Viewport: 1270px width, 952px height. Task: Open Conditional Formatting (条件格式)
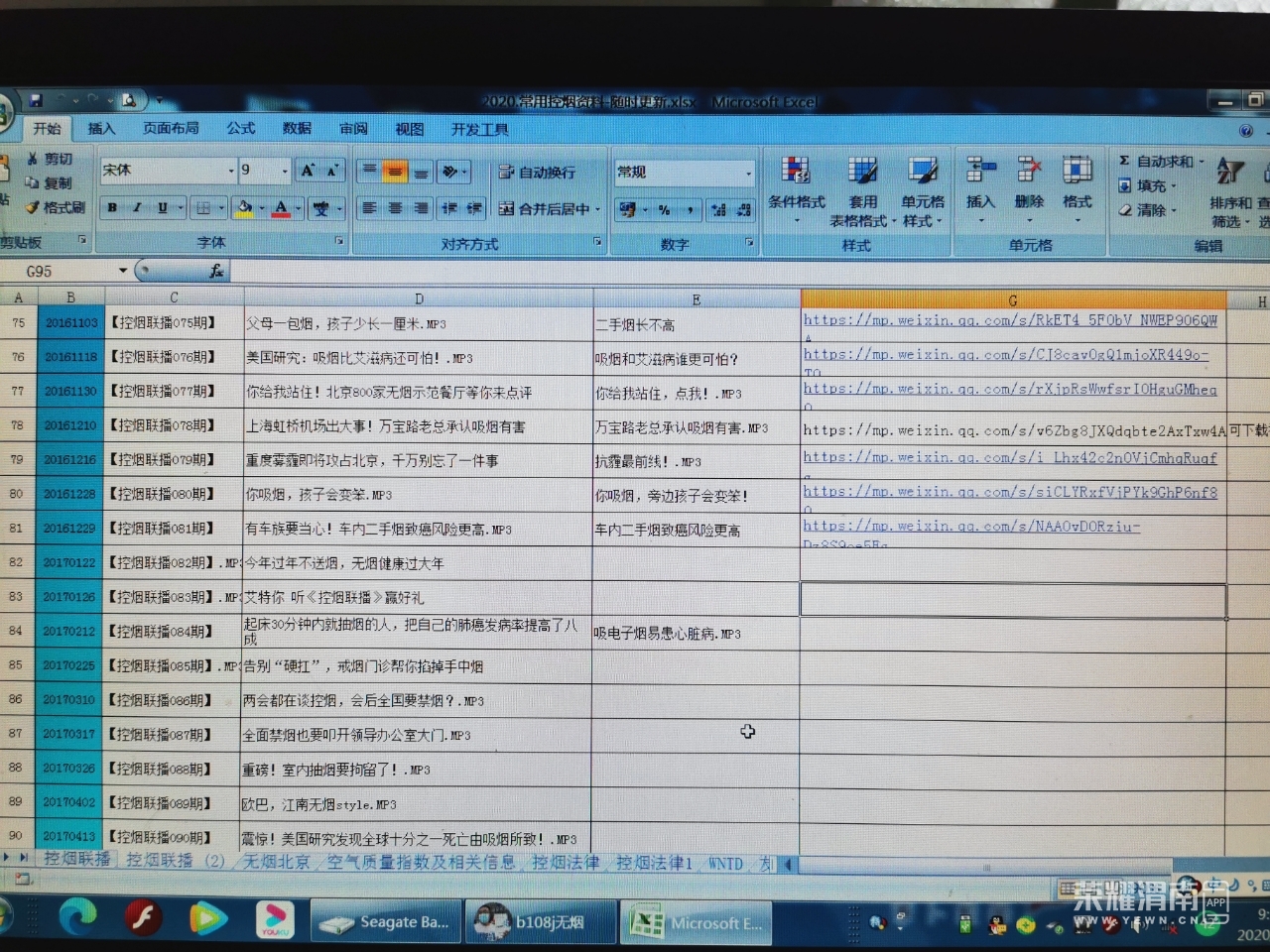pos(796,183)
